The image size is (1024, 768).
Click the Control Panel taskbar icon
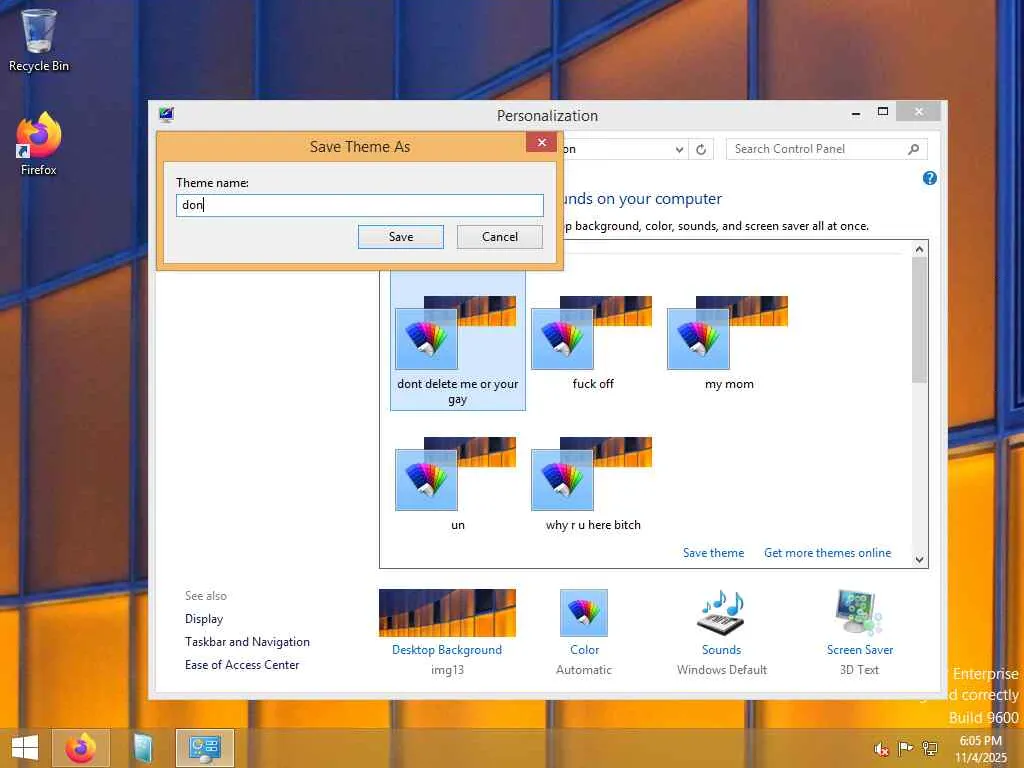click(x=204, y=748)
